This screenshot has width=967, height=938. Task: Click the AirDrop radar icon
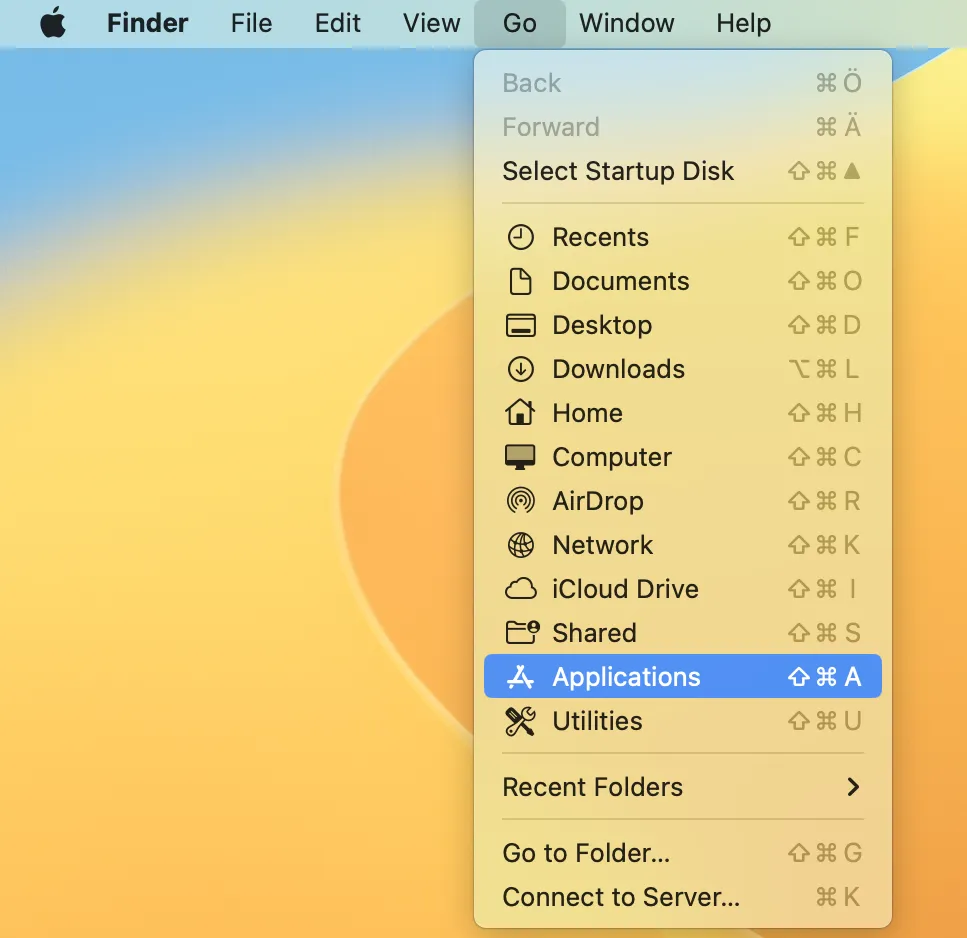click(521, 501)
